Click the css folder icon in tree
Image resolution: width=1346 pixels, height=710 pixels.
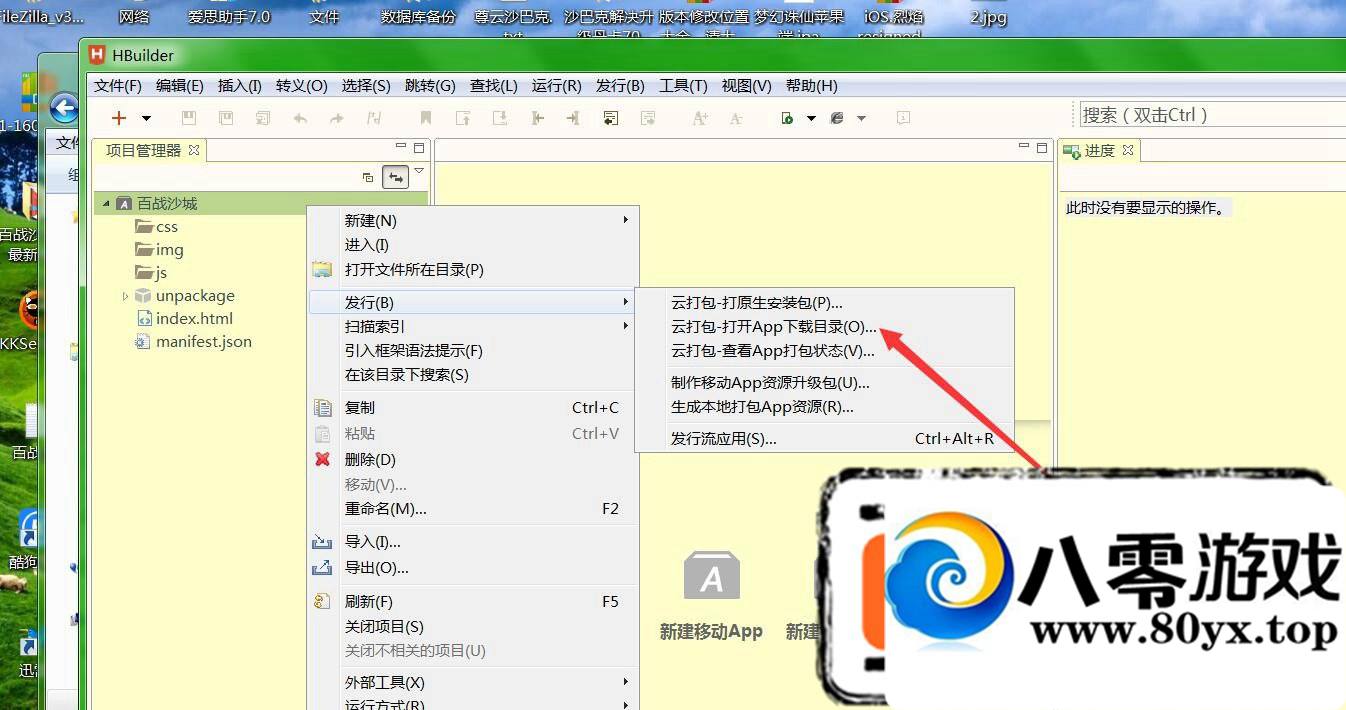[144, 227]
